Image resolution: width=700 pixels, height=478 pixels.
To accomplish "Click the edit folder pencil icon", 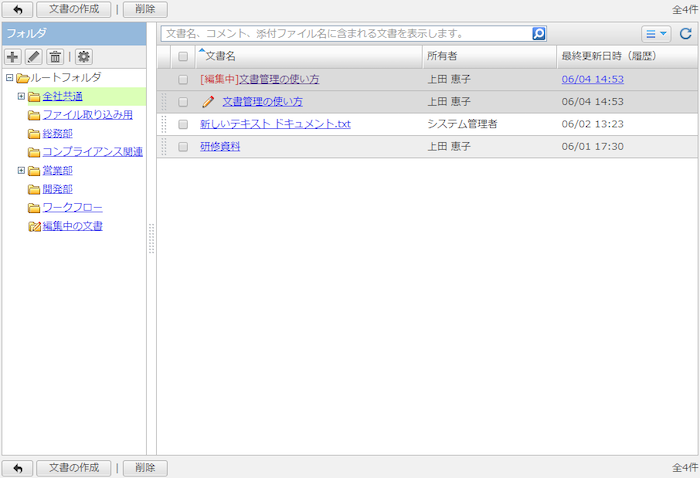I will pyautogui.click(x=33, y=57).
